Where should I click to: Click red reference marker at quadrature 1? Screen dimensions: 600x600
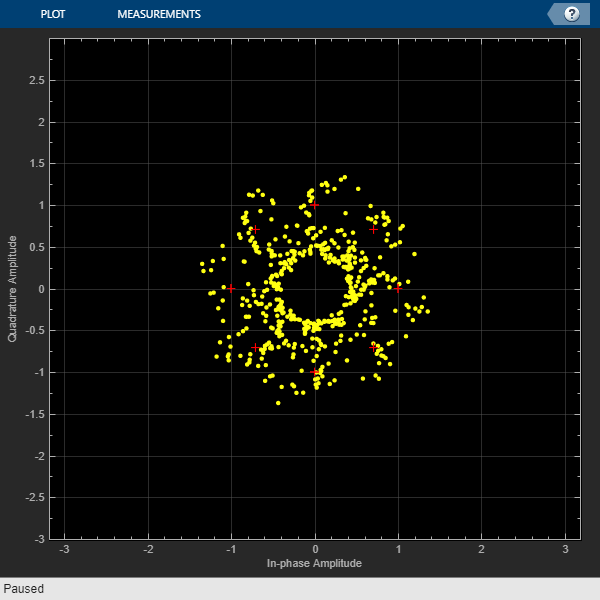point(314,204)
